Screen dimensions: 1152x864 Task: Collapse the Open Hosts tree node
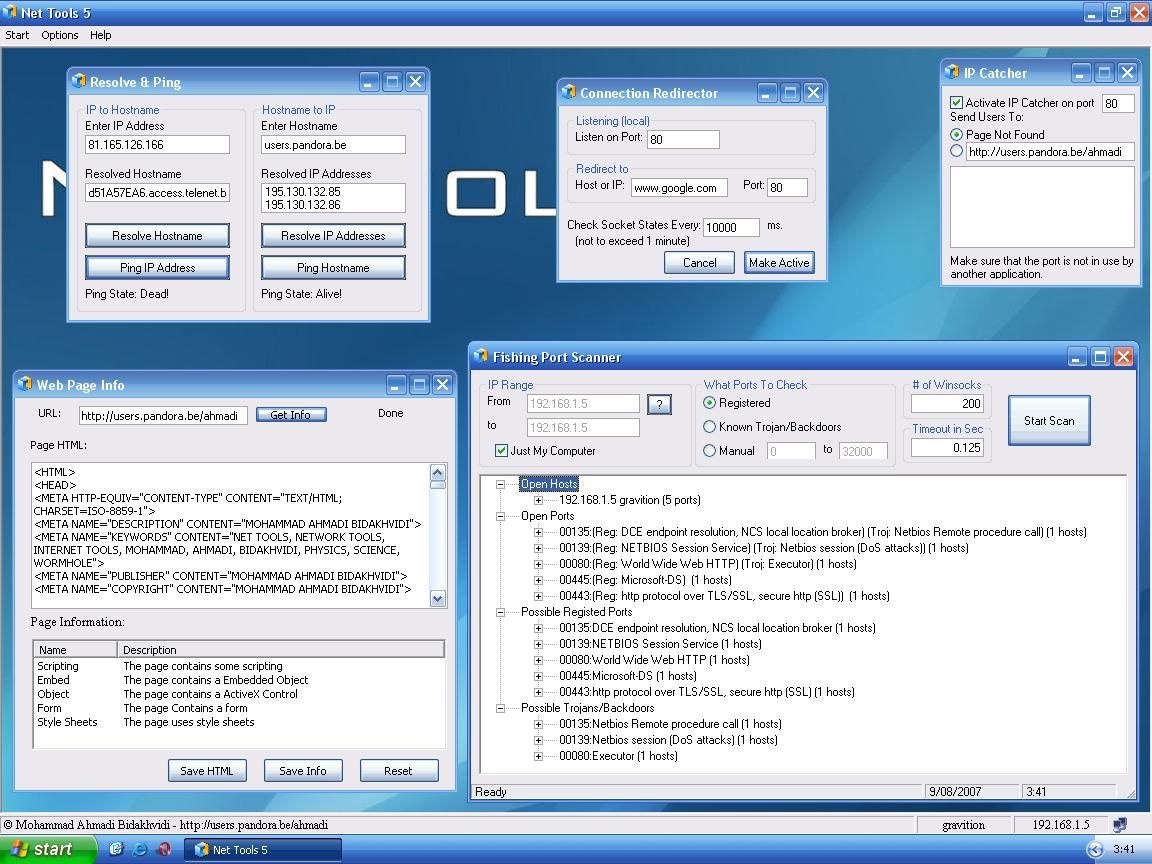point(500,484)
